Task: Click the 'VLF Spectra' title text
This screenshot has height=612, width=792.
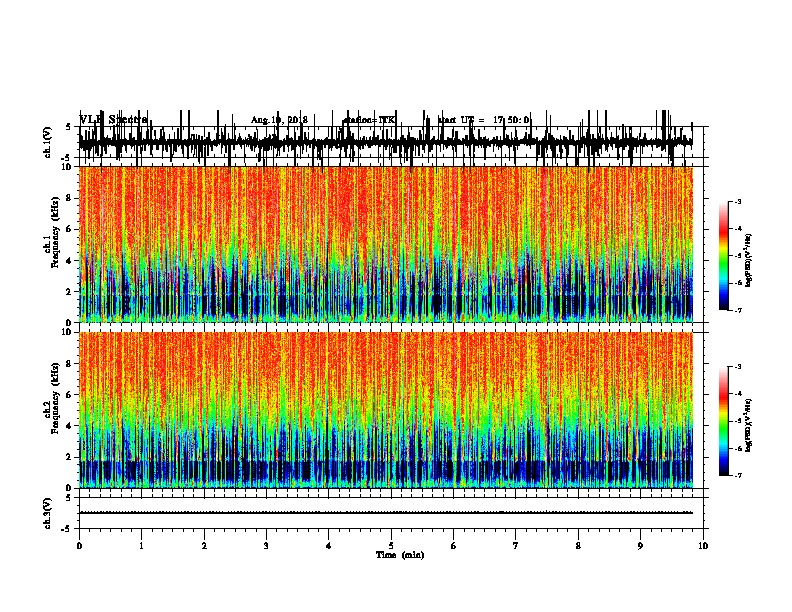Action: pyautogui.click(x=114, y=120)
